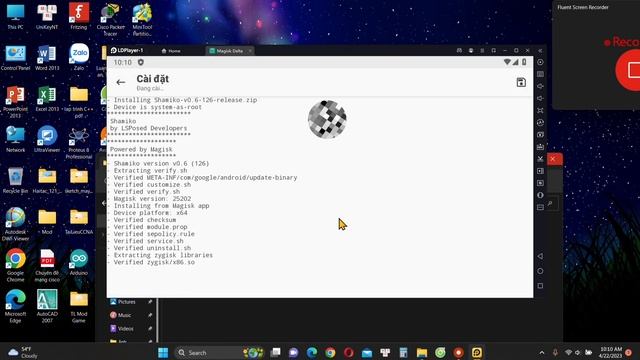Toggle LDPlayer fullscreen mode icon
Image resolution: width=640 pixels, height=360 pixels.
pyautogui.click(x=540, y=111)
